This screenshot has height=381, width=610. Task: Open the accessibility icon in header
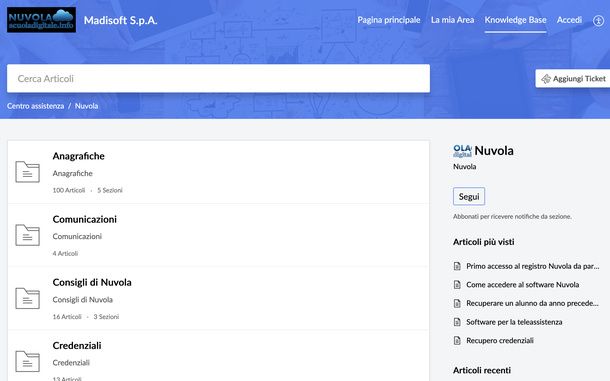598,21
